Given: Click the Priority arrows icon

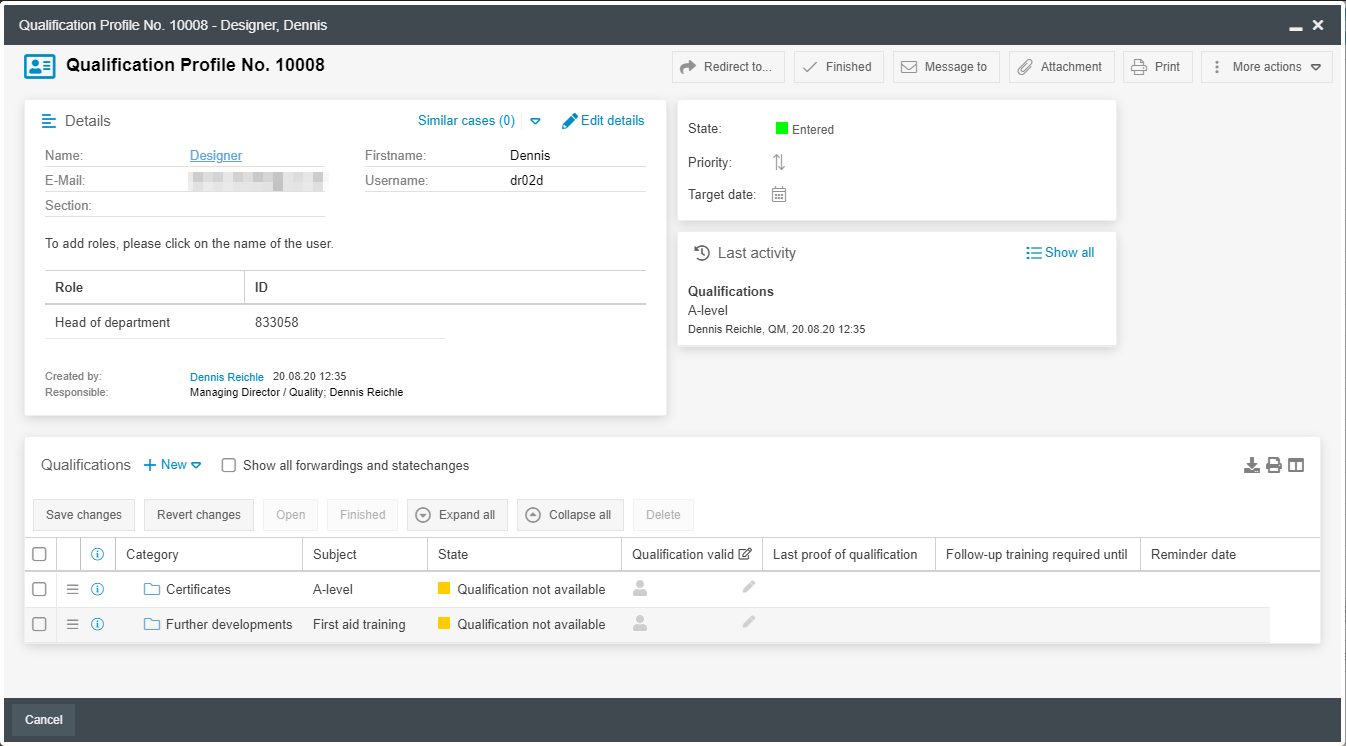Looking at the screenshot, I should [x=779, y=162].
